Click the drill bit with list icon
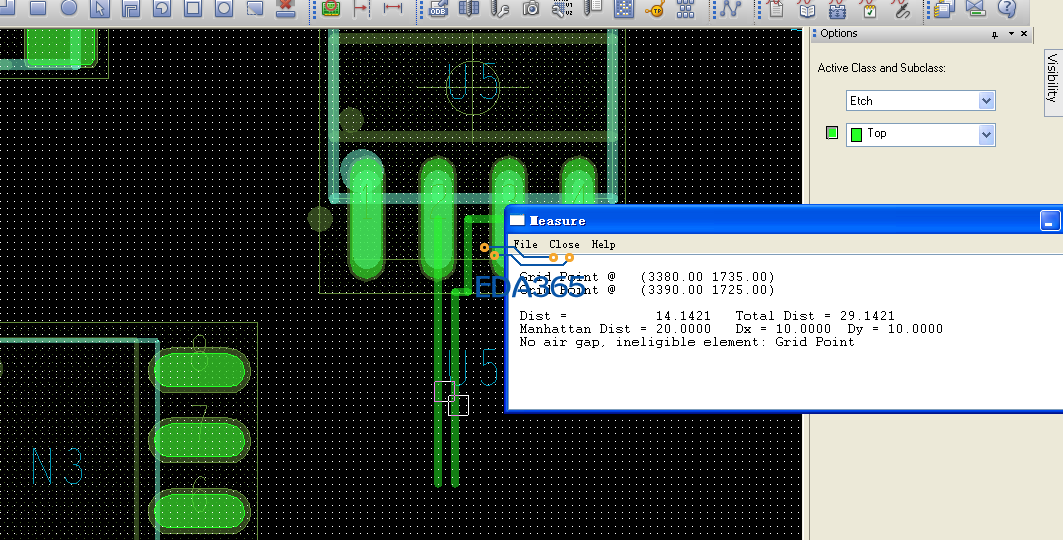The width and height of the screenshot is (1063, 540). (593, 8)
